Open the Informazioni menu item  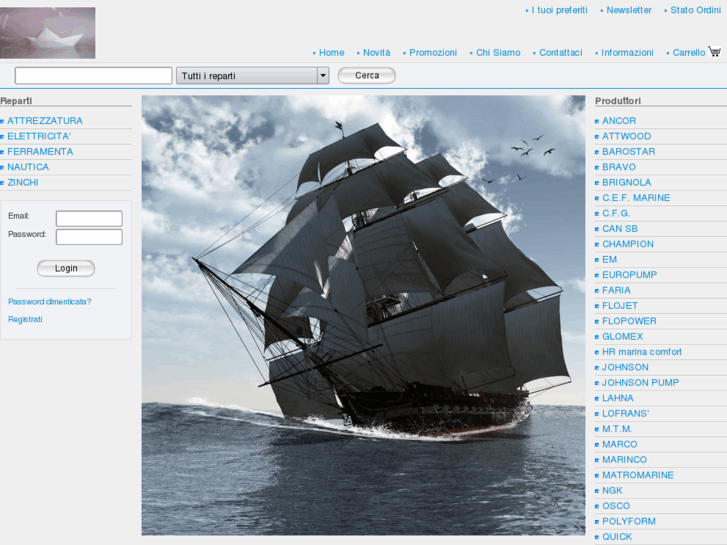627,52
